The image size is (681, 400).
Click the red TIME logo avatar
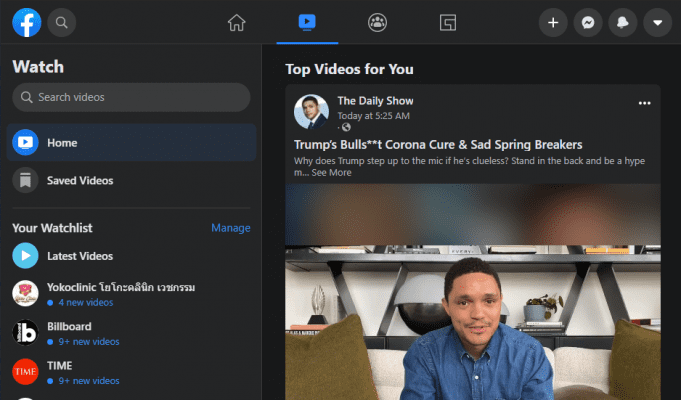pyautogui.click(x=25, y=372)
